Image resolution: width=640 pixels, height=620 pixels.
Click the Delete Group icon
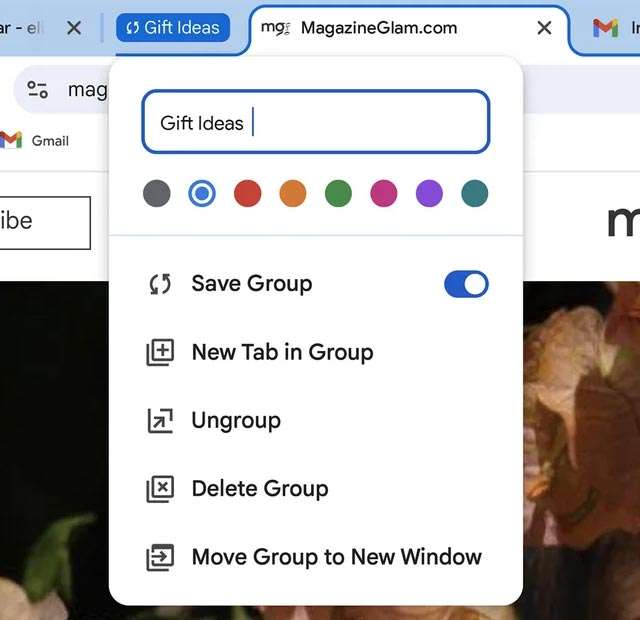(x=160, y=489)
